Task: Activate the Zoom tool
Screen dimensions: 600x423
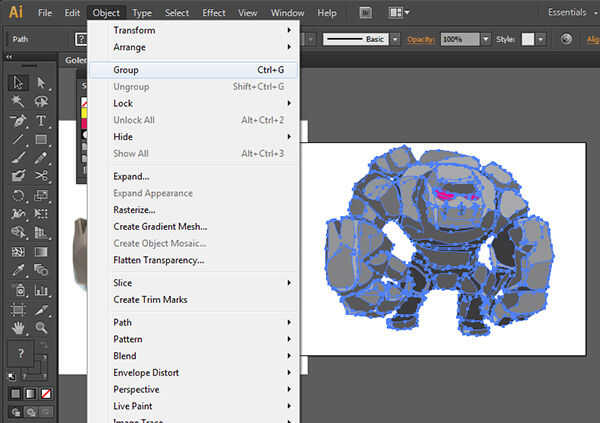Action: click(x=41, y=328)
